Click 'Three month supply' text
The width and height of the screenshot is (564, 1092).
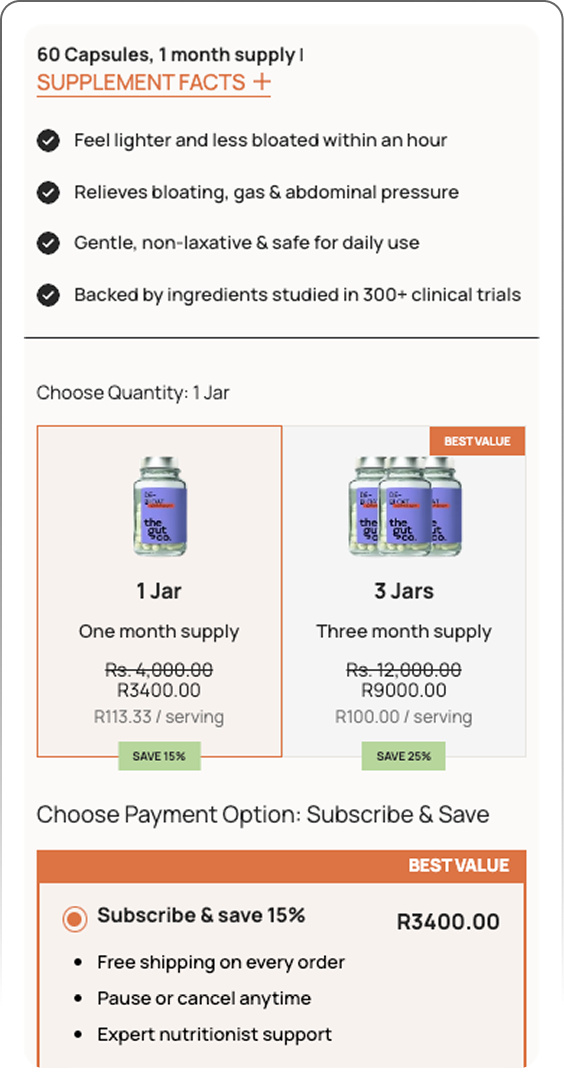coord(404,632)
